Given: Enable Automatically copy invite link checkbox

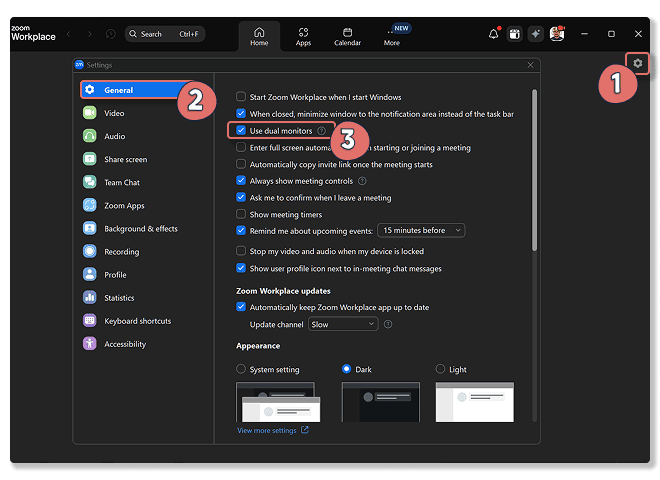Looking at the screenshot, I should (x=241, y=164).
